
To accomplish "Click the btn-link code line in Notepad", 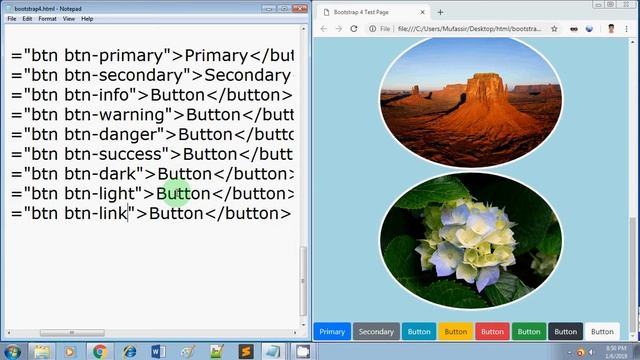I will [151, 213].
